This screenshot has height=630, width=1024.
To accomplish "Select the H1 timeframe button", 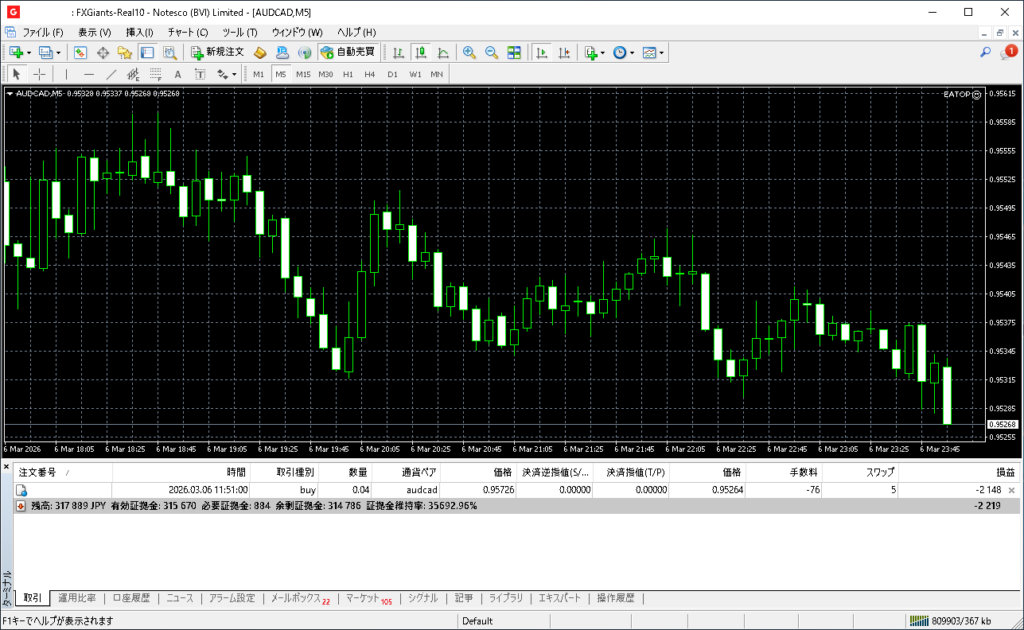I will (348, 74).
